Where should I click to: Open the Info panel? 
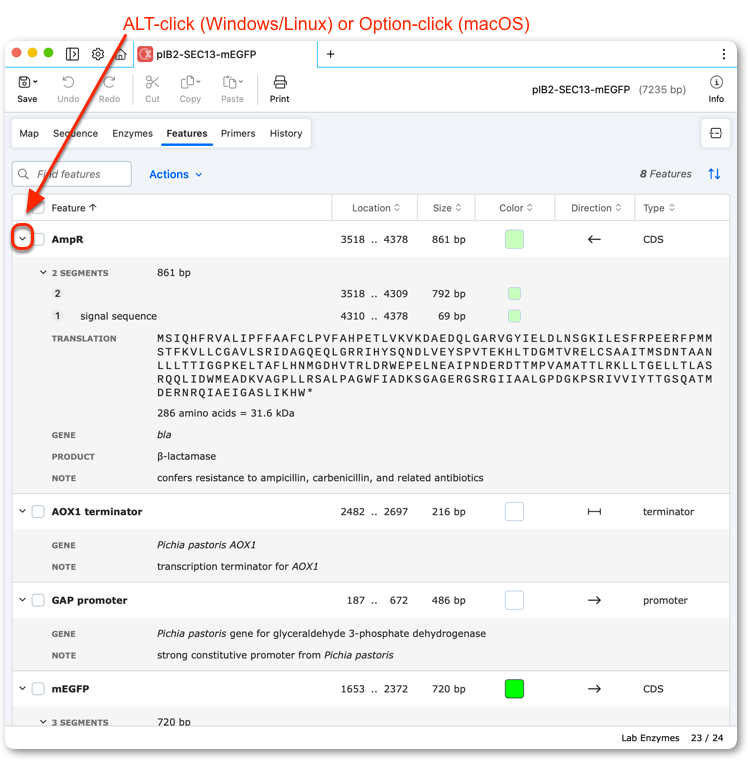tap(716, 89)
